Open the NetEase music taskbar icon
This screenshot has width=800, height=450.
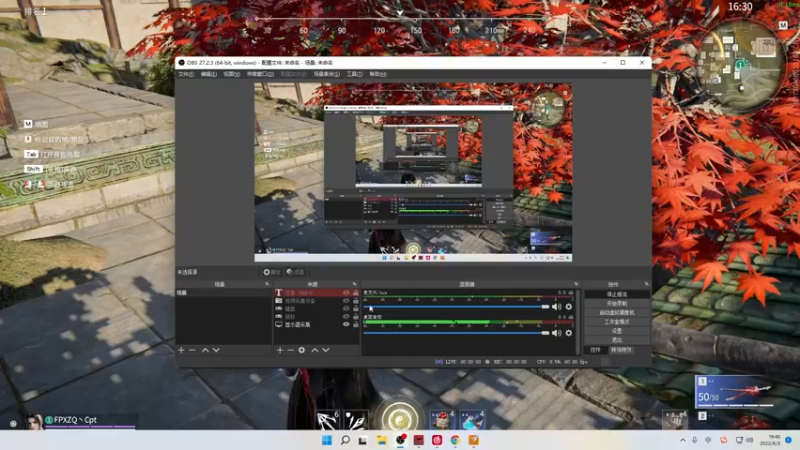click(x=437, y=440)
